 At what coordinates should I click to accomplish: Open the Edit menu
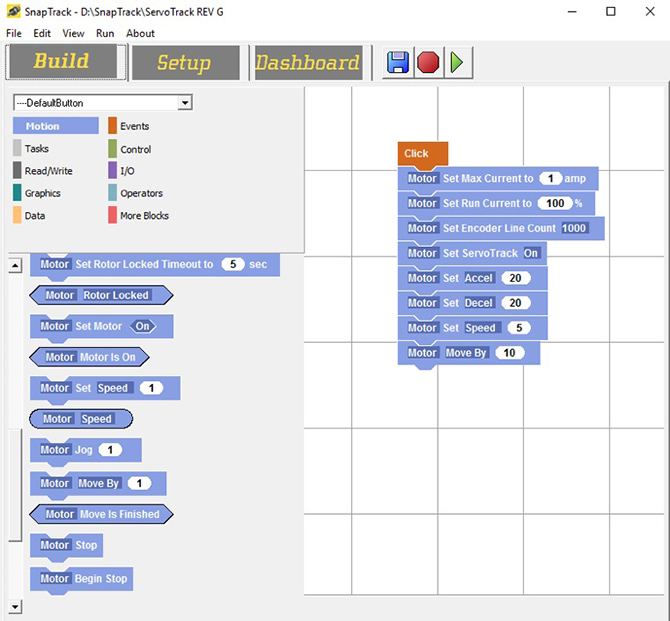pos(42,33)
